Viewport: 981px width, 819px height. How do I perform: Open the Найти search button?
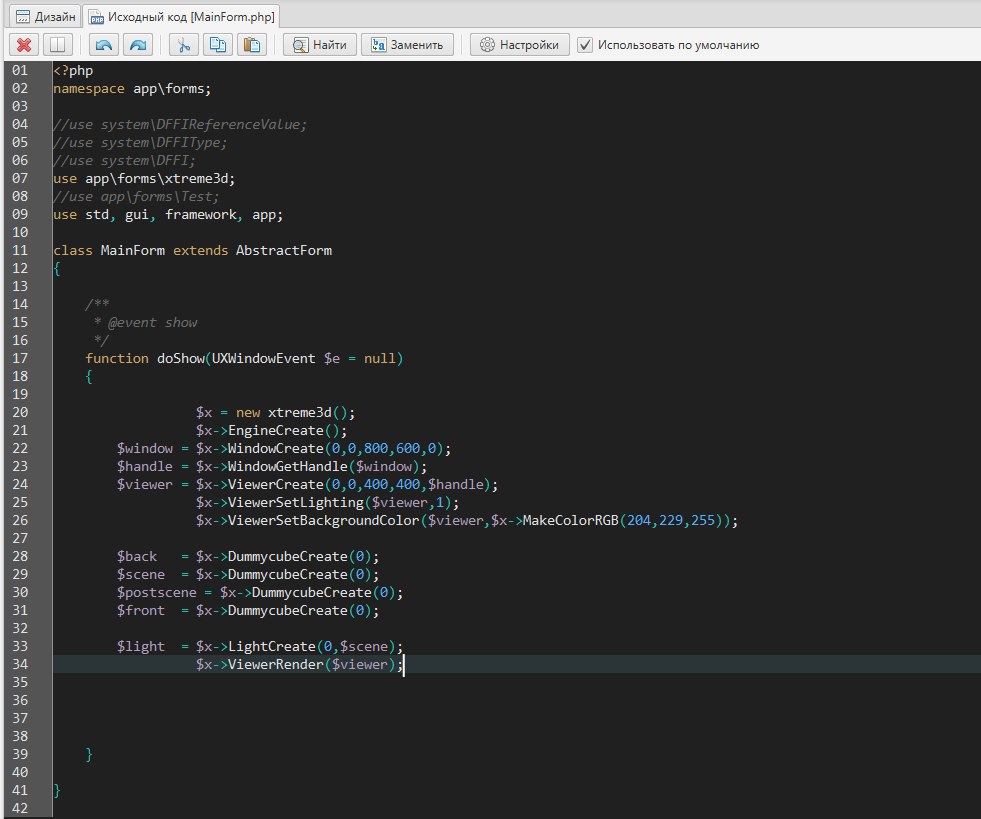click(319, 45)
